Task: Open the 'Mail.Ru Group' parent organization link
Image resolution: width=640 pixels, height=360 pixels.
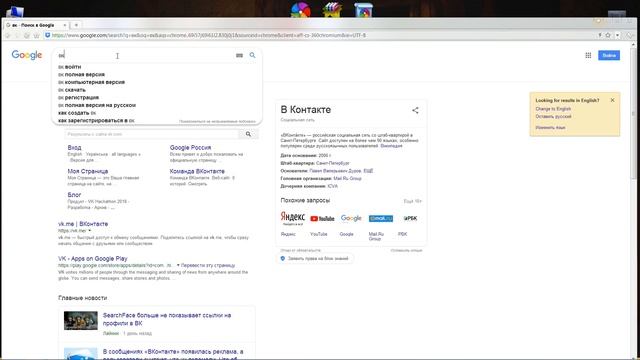Action: coord(347,178)
